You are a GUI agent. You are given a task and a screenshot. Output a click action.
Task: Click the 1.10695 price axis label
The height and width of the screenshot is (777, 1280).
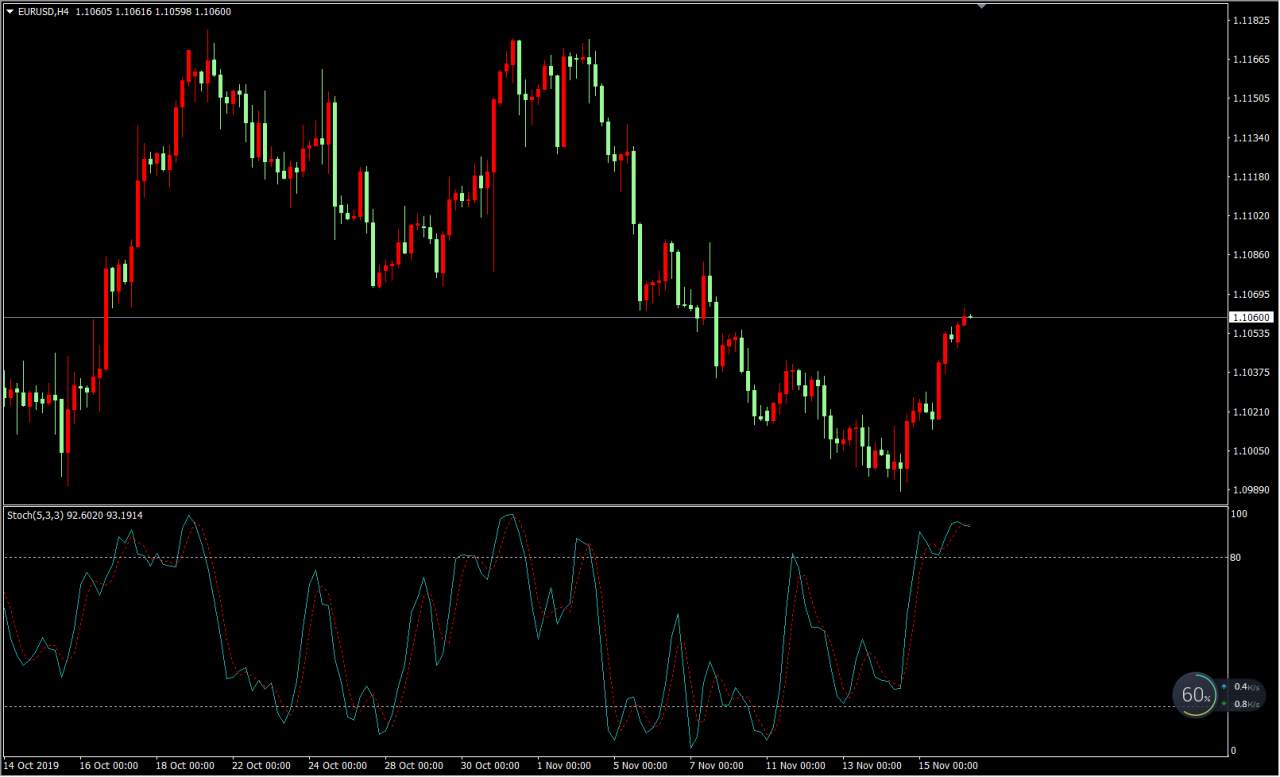point(1250,295)
